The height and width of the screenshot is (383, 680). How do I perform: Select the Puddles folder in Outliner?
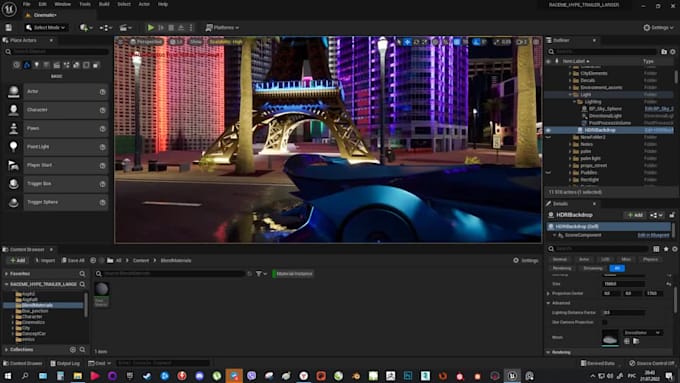[588, 173]
